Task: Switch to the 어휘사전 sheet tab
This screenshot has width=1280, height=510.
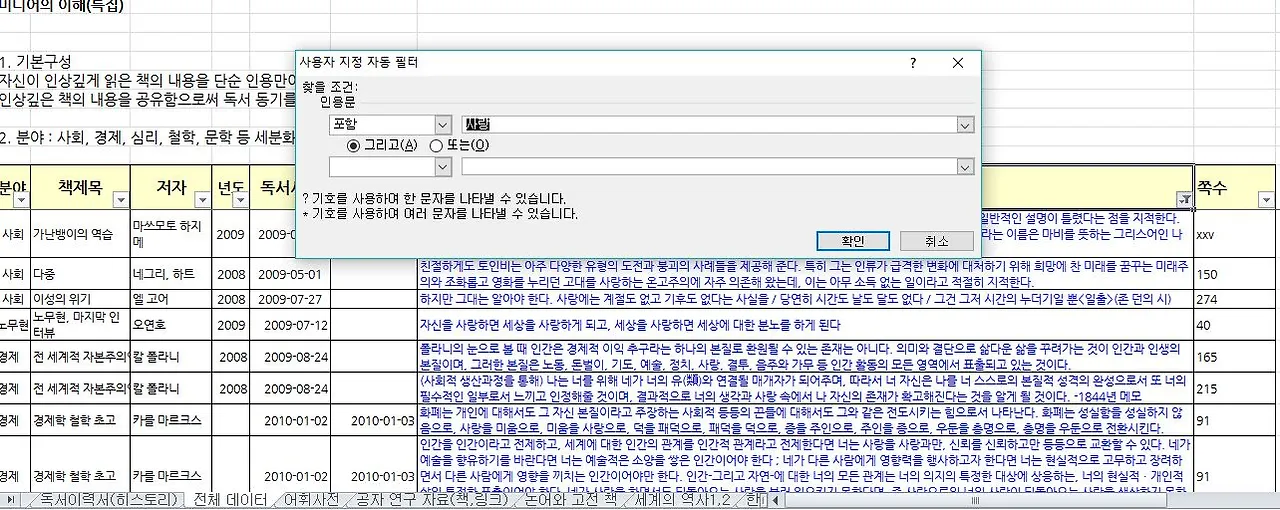Action: click(x=311, y=500)
